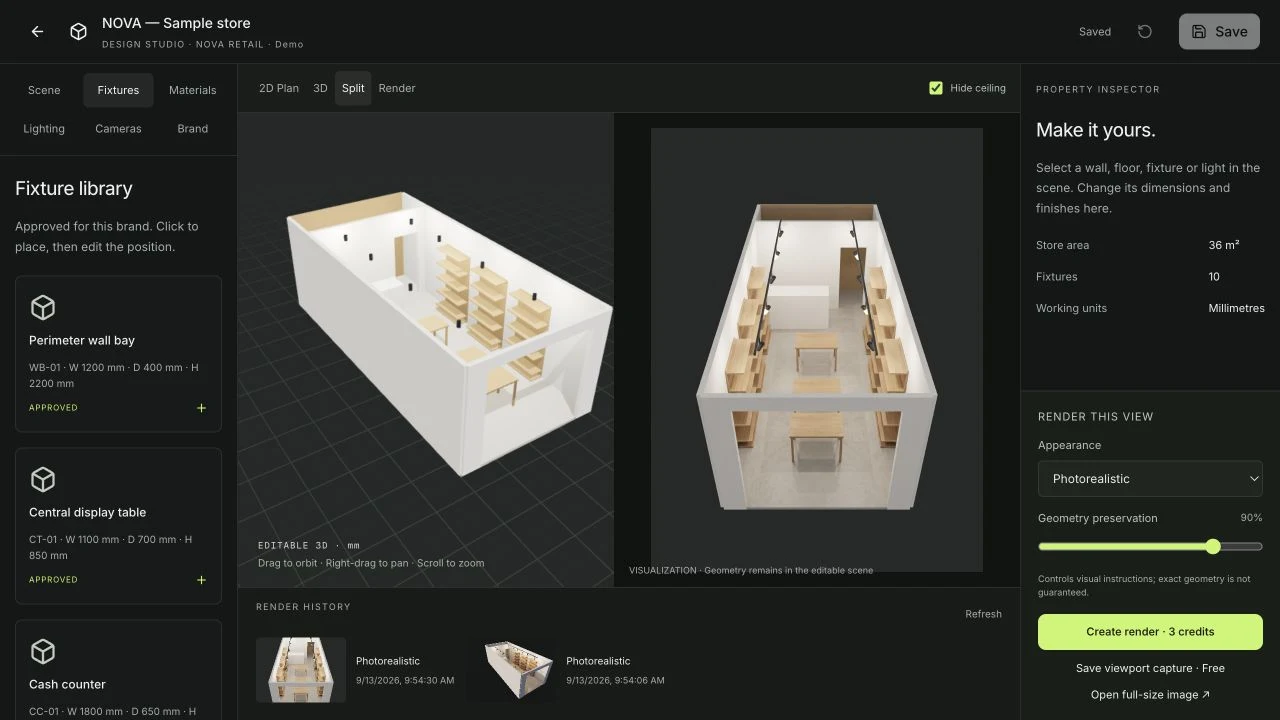
Task: Click the visualization render preview image
Action: (816, 350)
